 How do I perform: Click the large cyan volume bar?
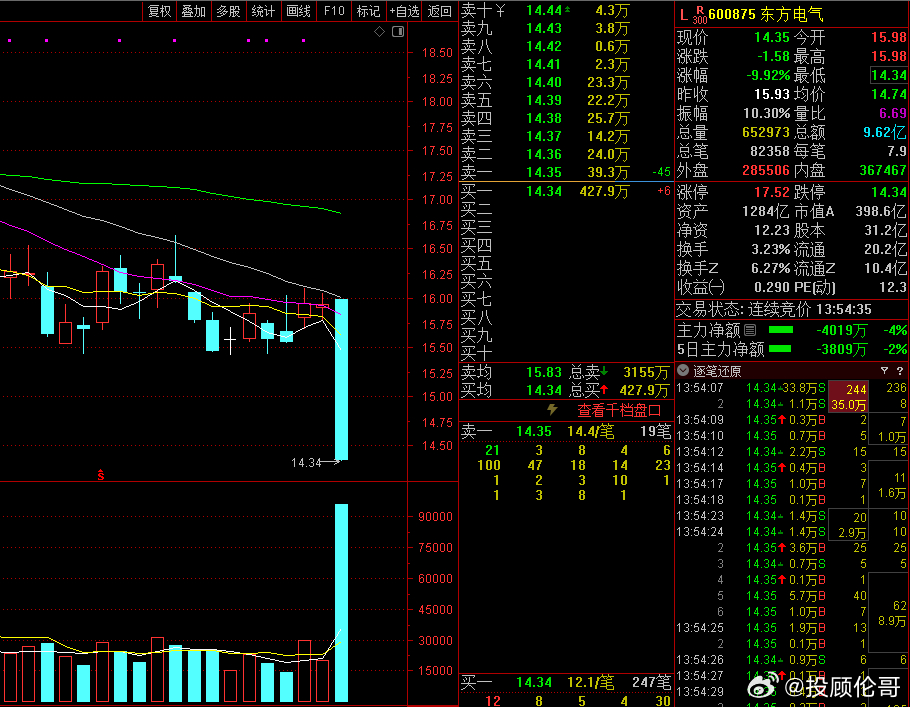point(341,602)
